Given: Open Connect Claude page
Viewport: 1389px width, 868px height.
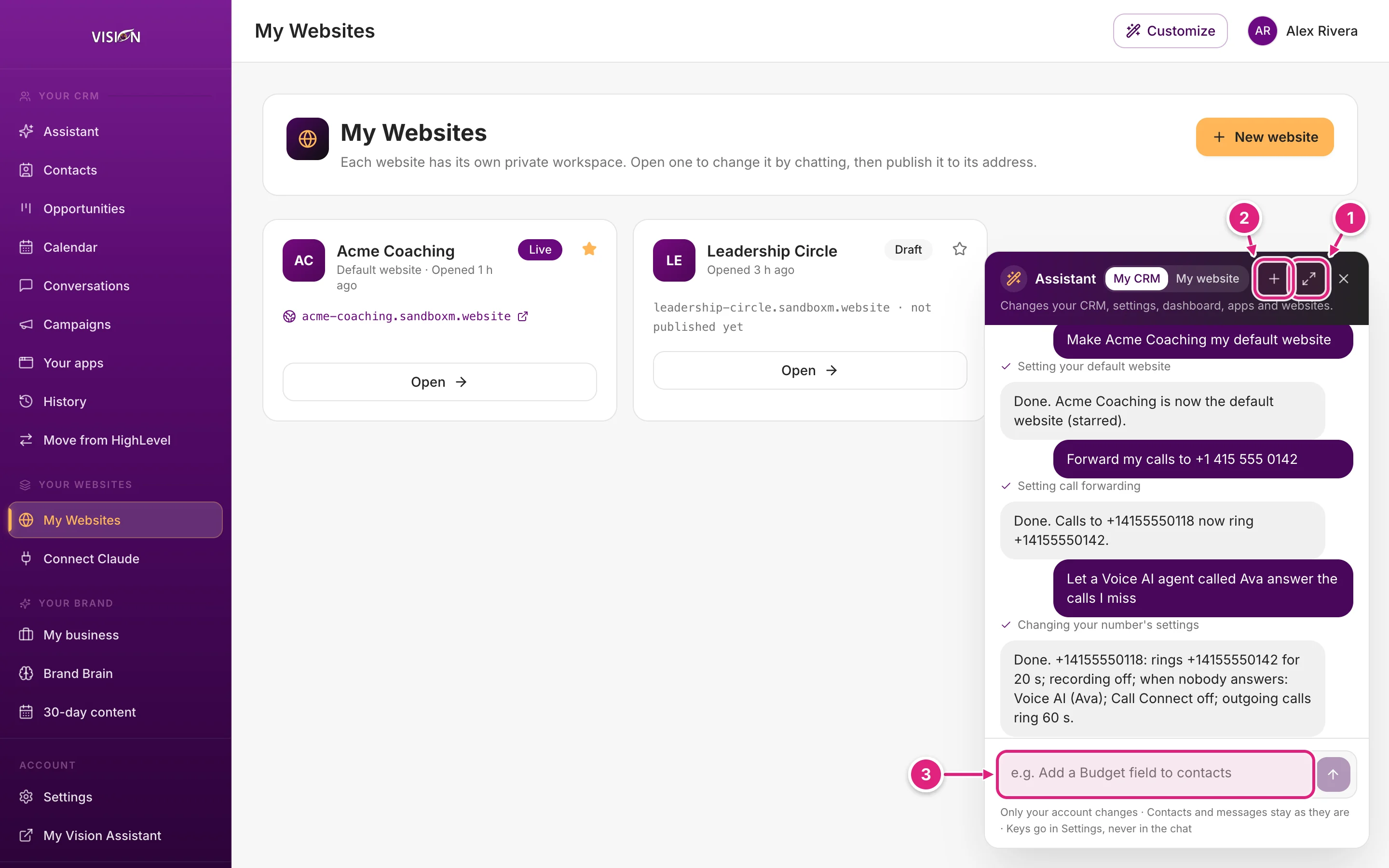Looking at the screenshot, I should (115, 558).
